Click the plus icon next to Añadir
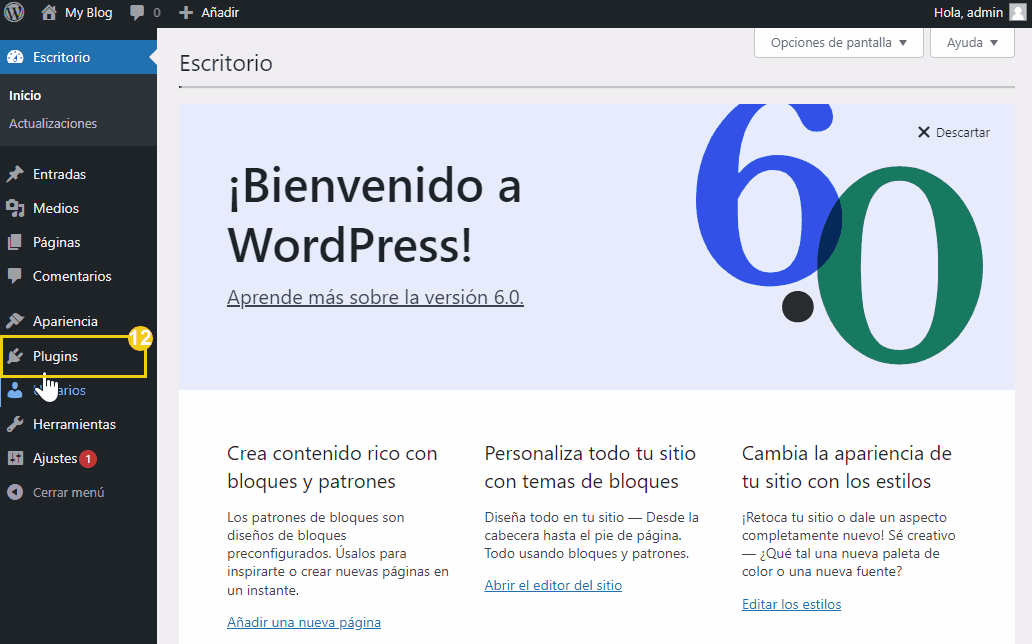The image size is (1032, 644). [x=186, y=13]
